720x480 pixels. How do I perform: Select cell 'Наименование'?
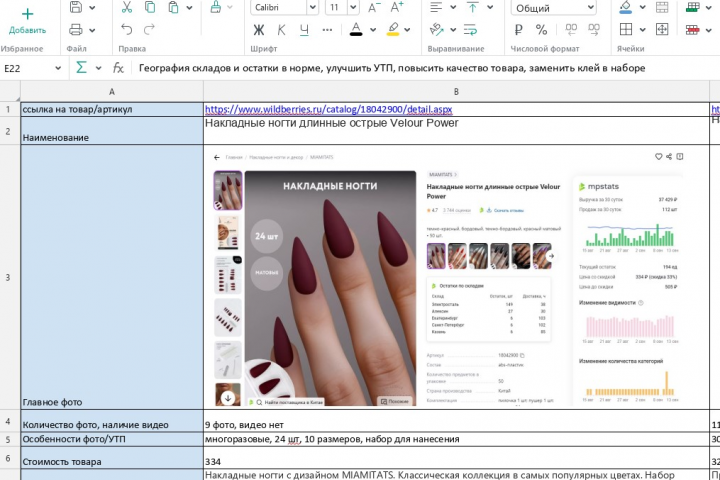(112, 131)
